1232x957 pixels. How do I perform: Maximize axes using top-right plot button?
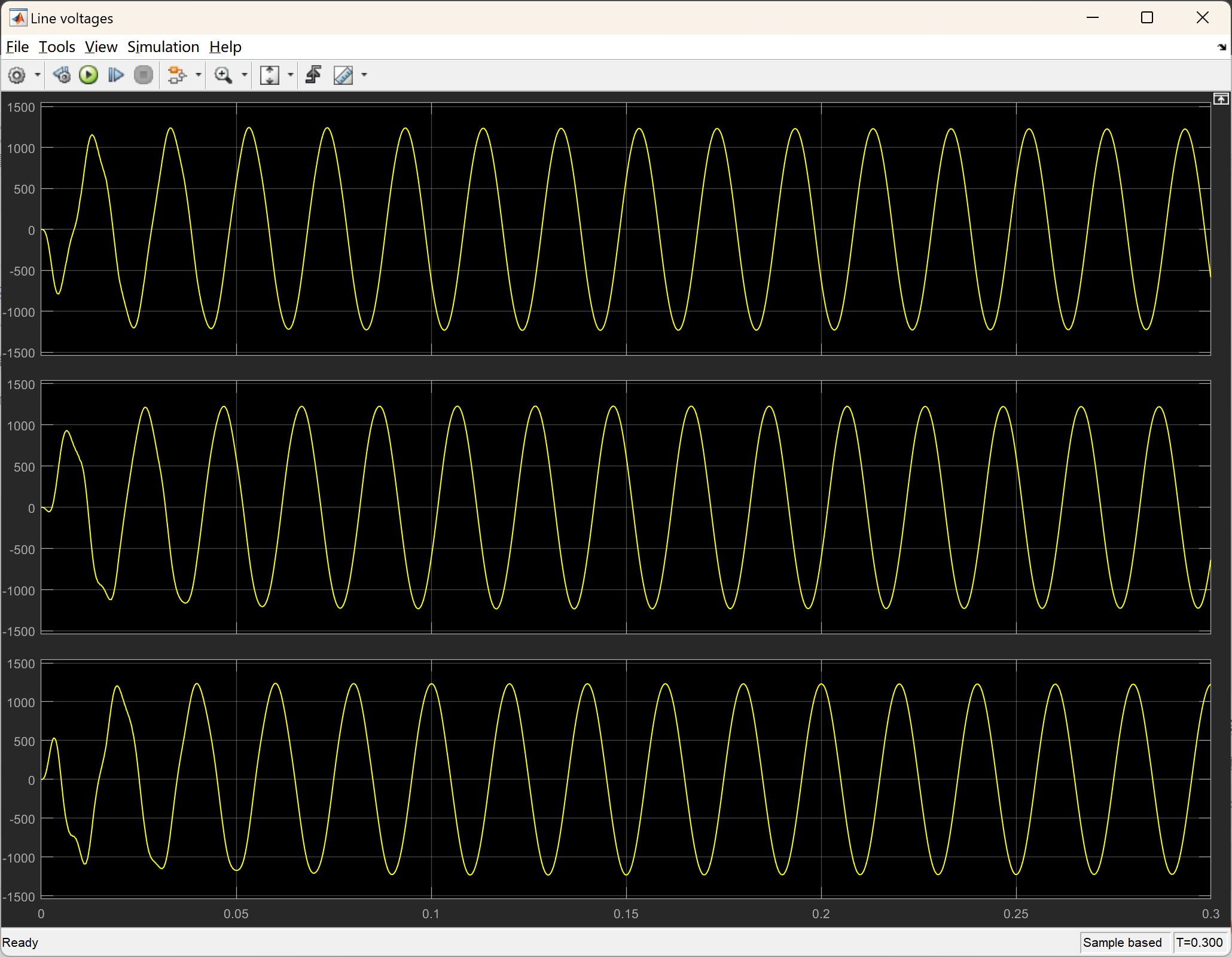[x=1221, y=99]
